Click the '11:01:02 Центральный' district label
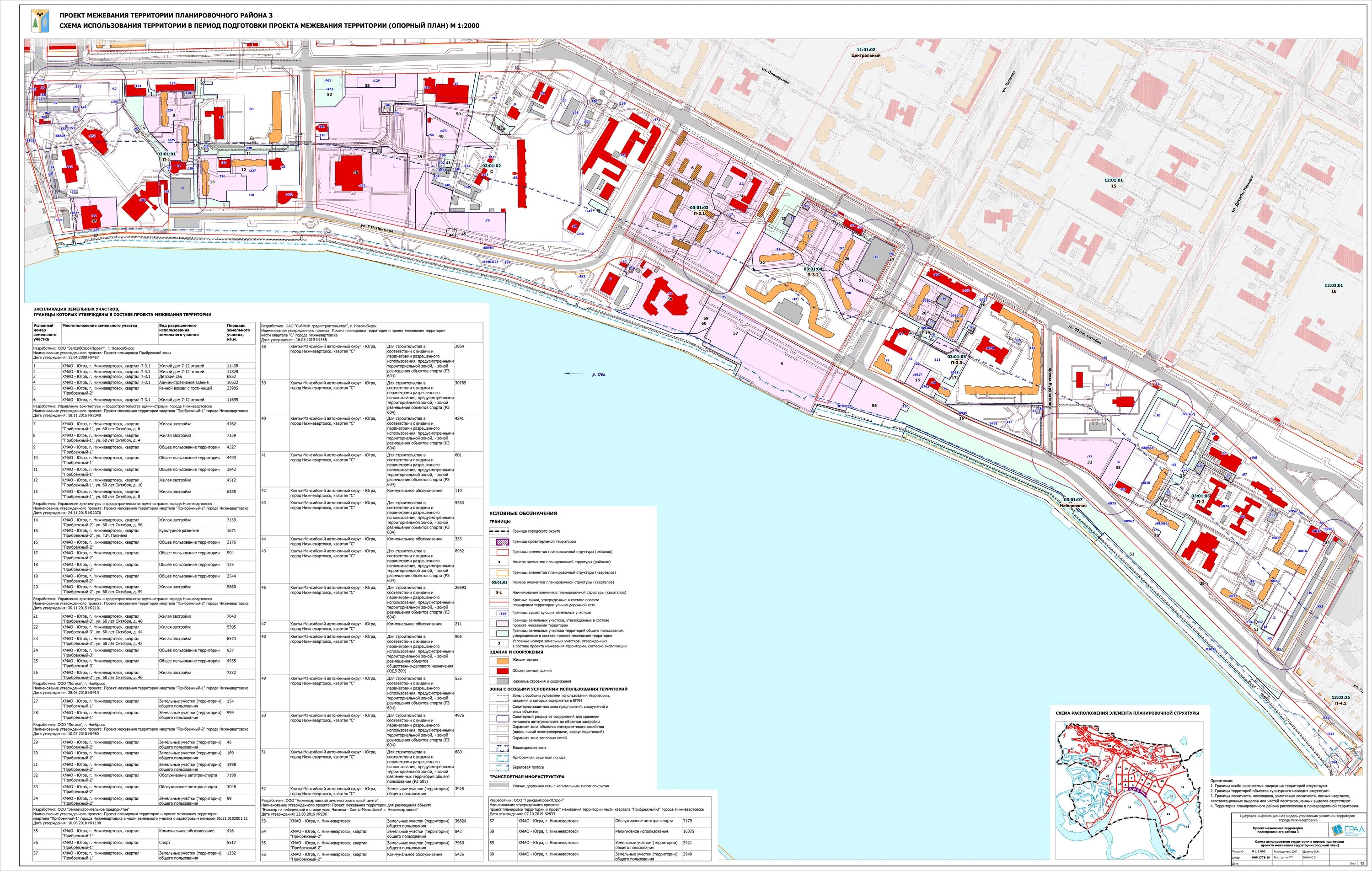The width and height of the screenshot is (1372, 871). [865, 53]
